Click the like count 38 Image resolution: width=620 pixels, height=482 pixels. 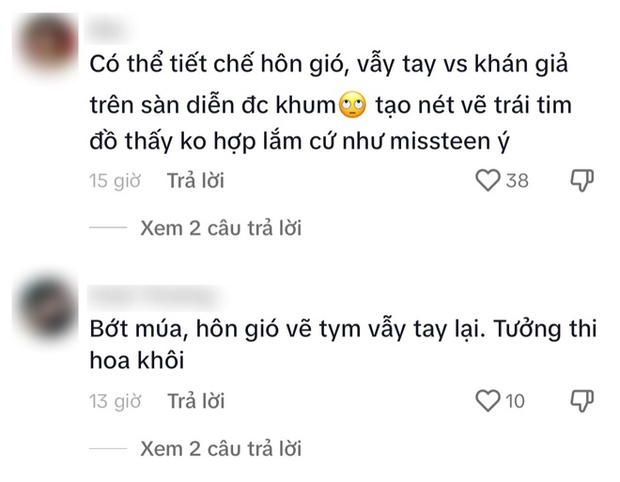[x=516, y=181]
